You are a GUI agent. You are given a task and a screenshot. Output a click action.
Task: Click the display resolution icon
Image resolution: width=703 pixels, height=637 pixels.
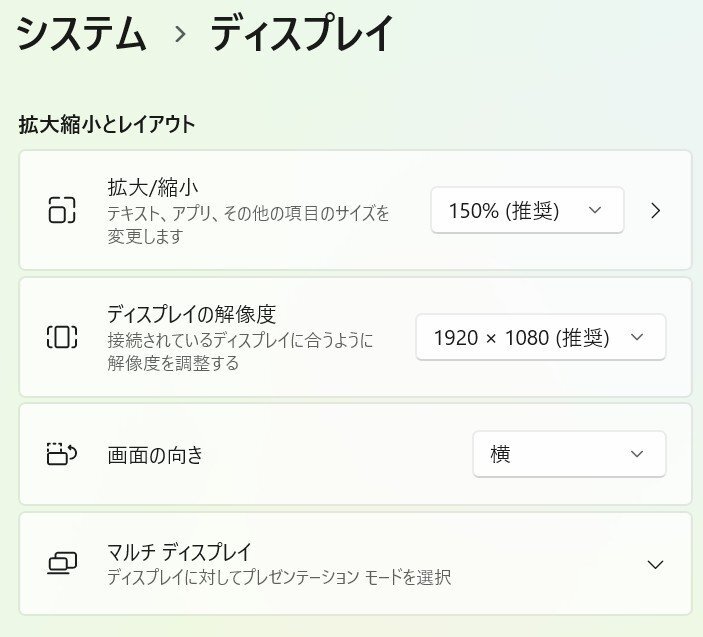[x=62, y=337]
